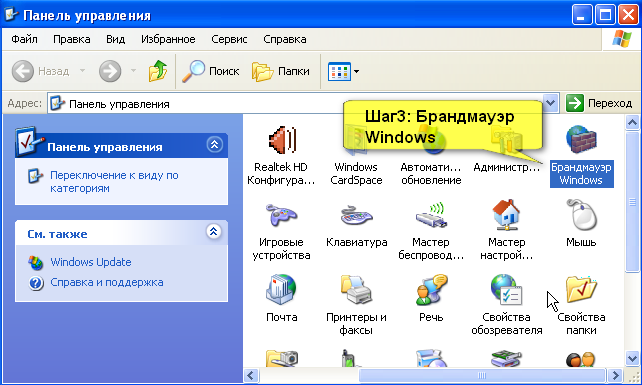Minimize the Control Panel window
The height and width of the screenshot is (385, 642).
click(x=581, y=15)
